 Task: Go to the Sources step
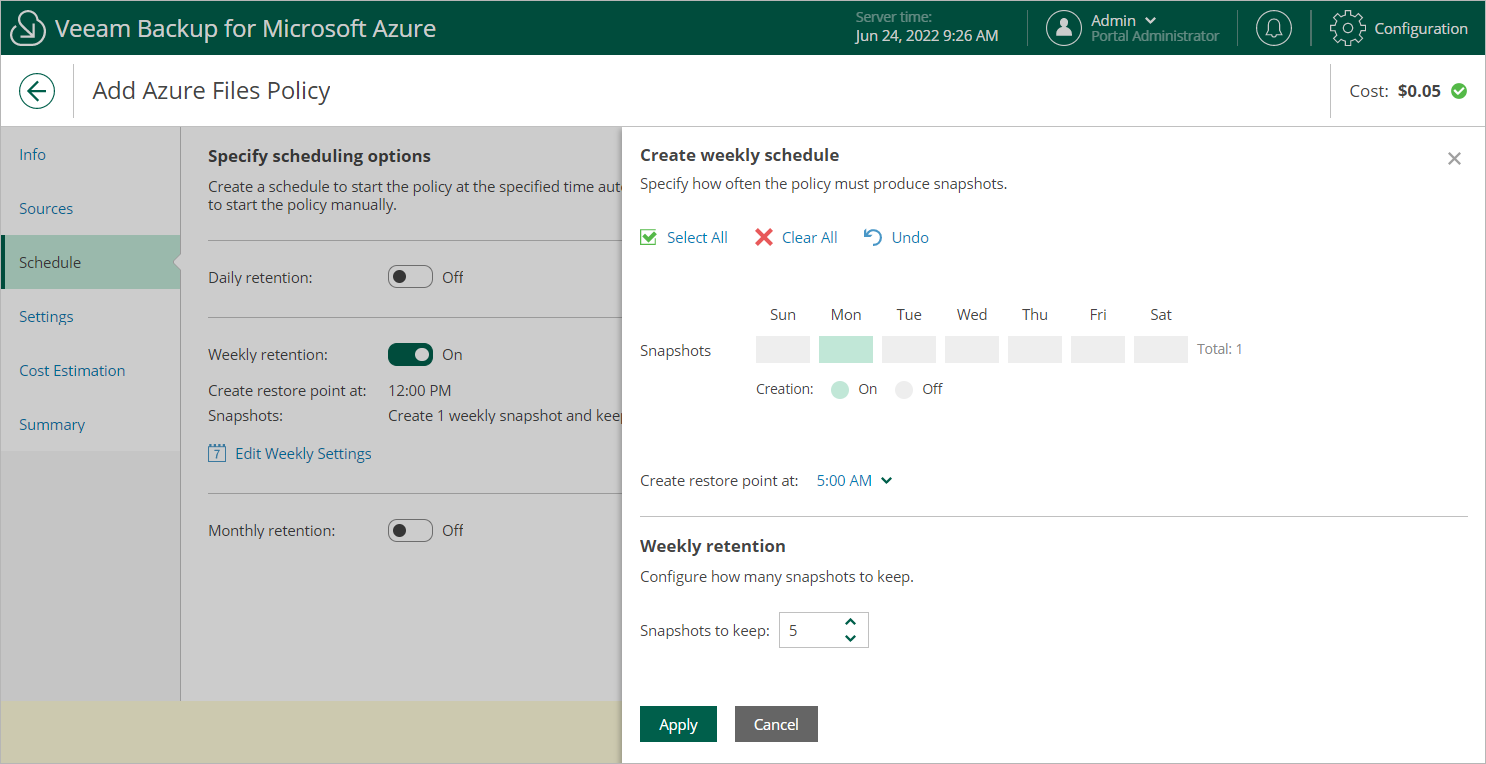click(46, 209)
